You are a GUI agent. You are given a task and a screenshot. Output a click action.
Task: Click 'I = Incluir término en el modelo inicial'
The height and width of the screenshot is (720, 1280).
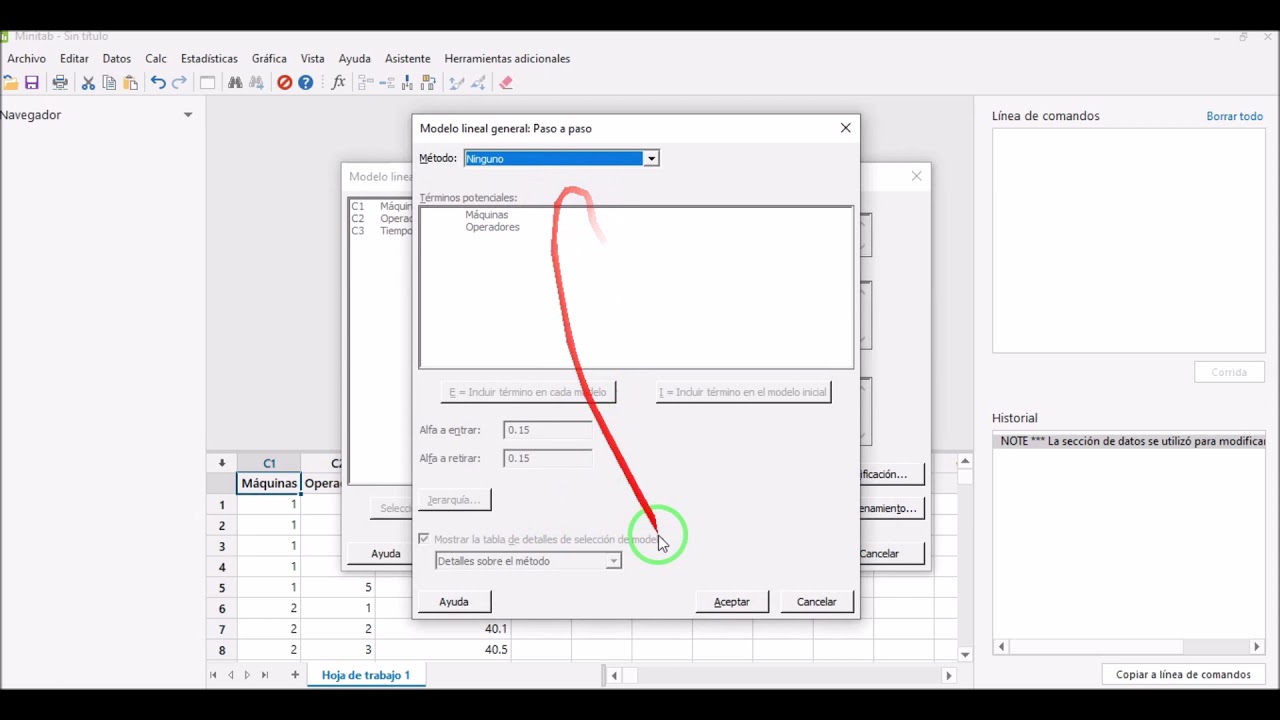click(743, 392)
